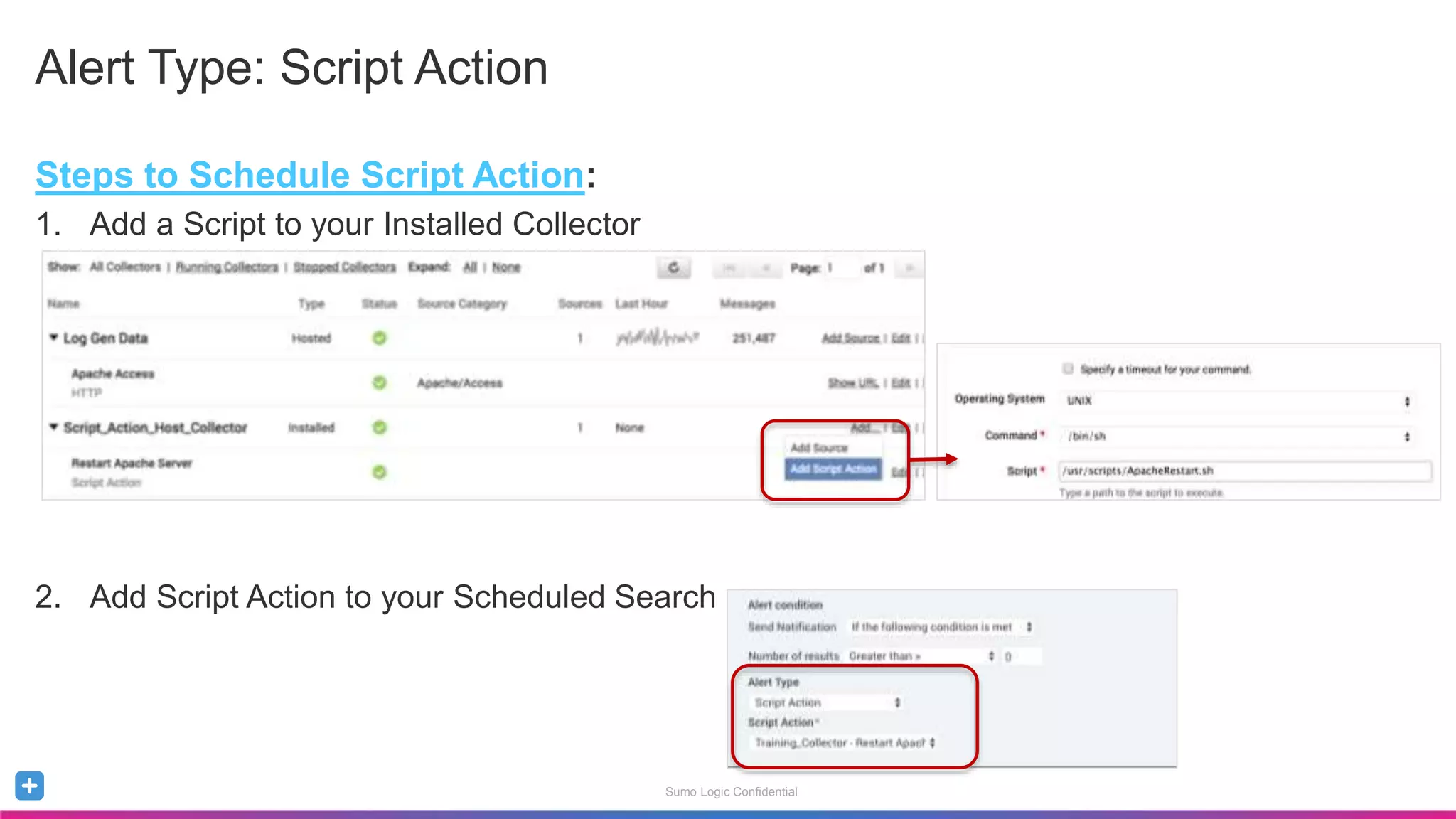Image resolution: width=1456 pixels, height=819 pixels.
Task: Click the green status icon for Log Gen Data
Action: 380,338
